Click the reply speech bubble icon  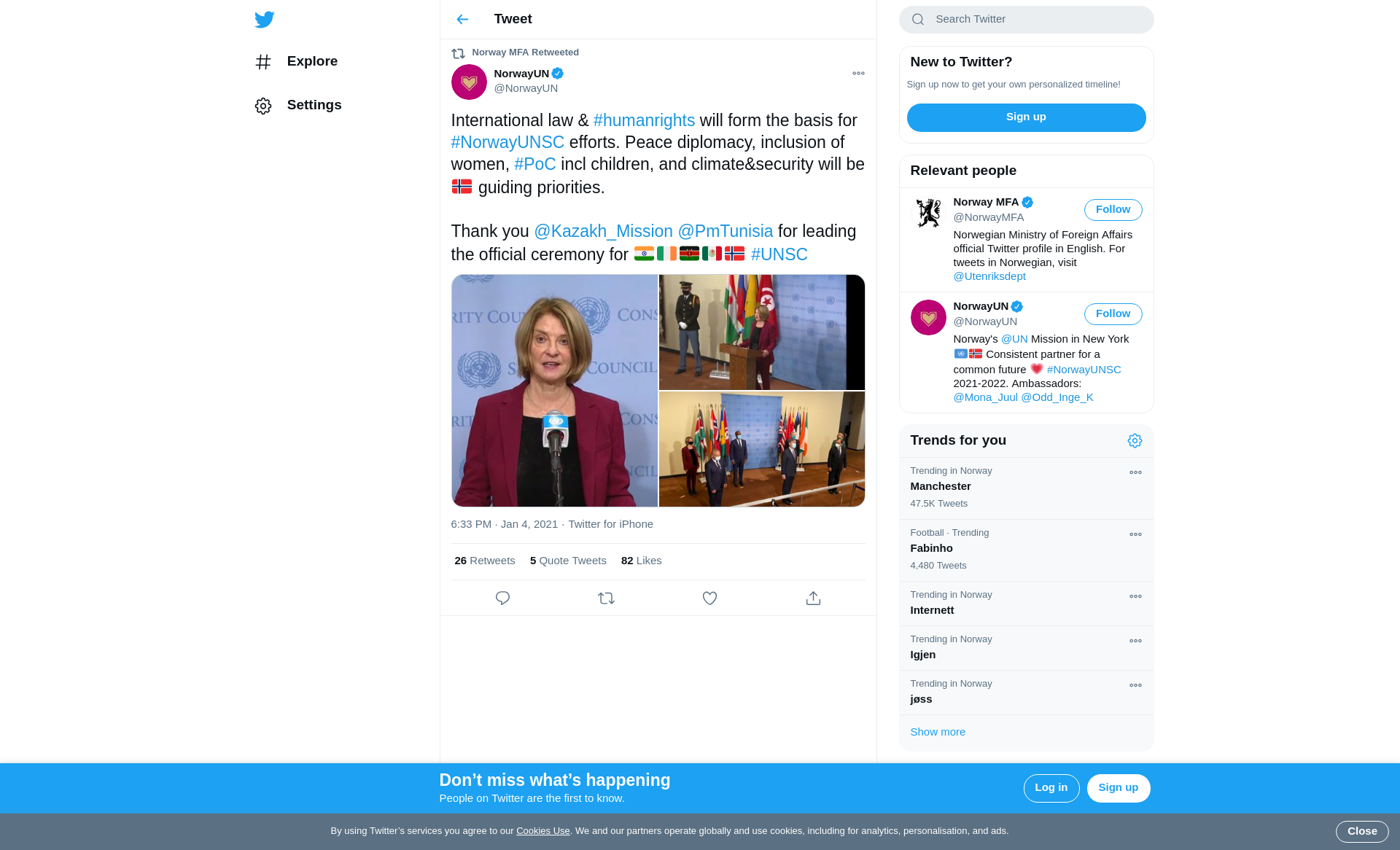click(502, 598)
